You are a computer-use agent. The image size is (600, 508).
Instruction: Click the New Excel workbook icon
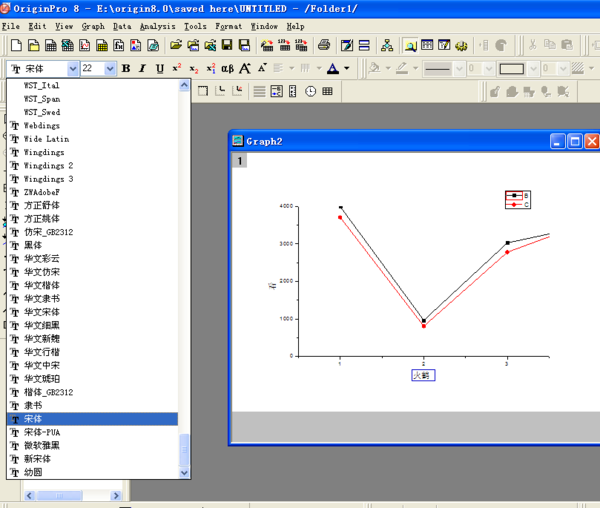67,45
